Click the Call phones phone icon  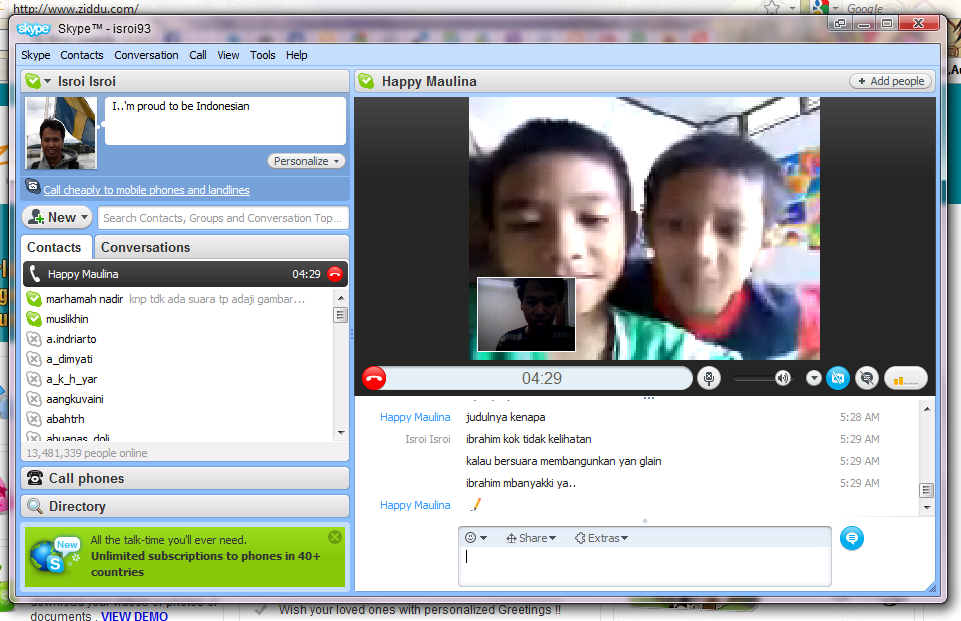(x=35, y=478)
